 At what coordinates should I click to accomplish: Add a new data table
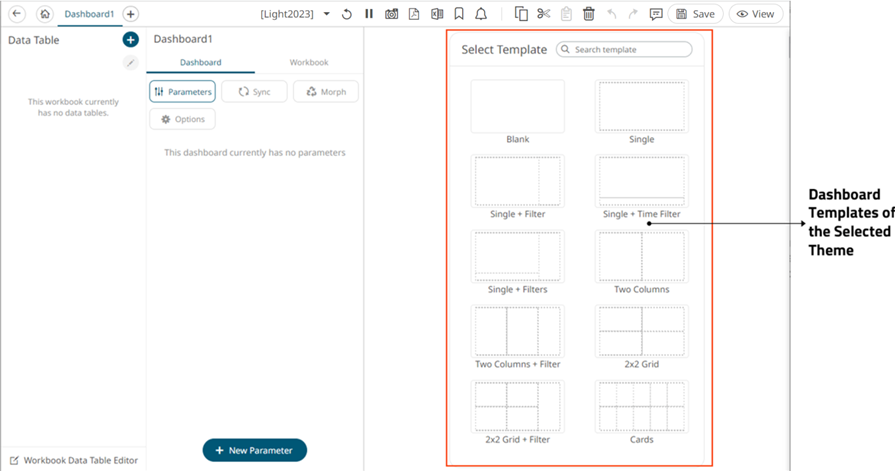[131, 39]
